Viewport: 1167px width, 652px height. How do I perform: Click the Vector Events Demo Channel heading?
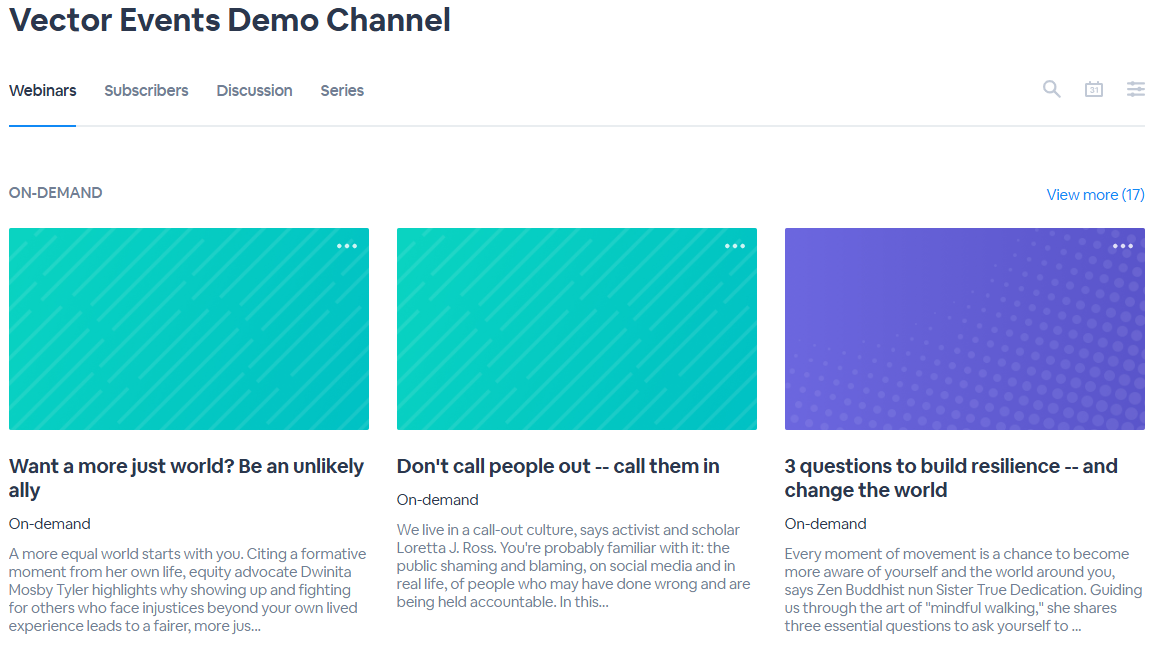(x=230, y=20)
